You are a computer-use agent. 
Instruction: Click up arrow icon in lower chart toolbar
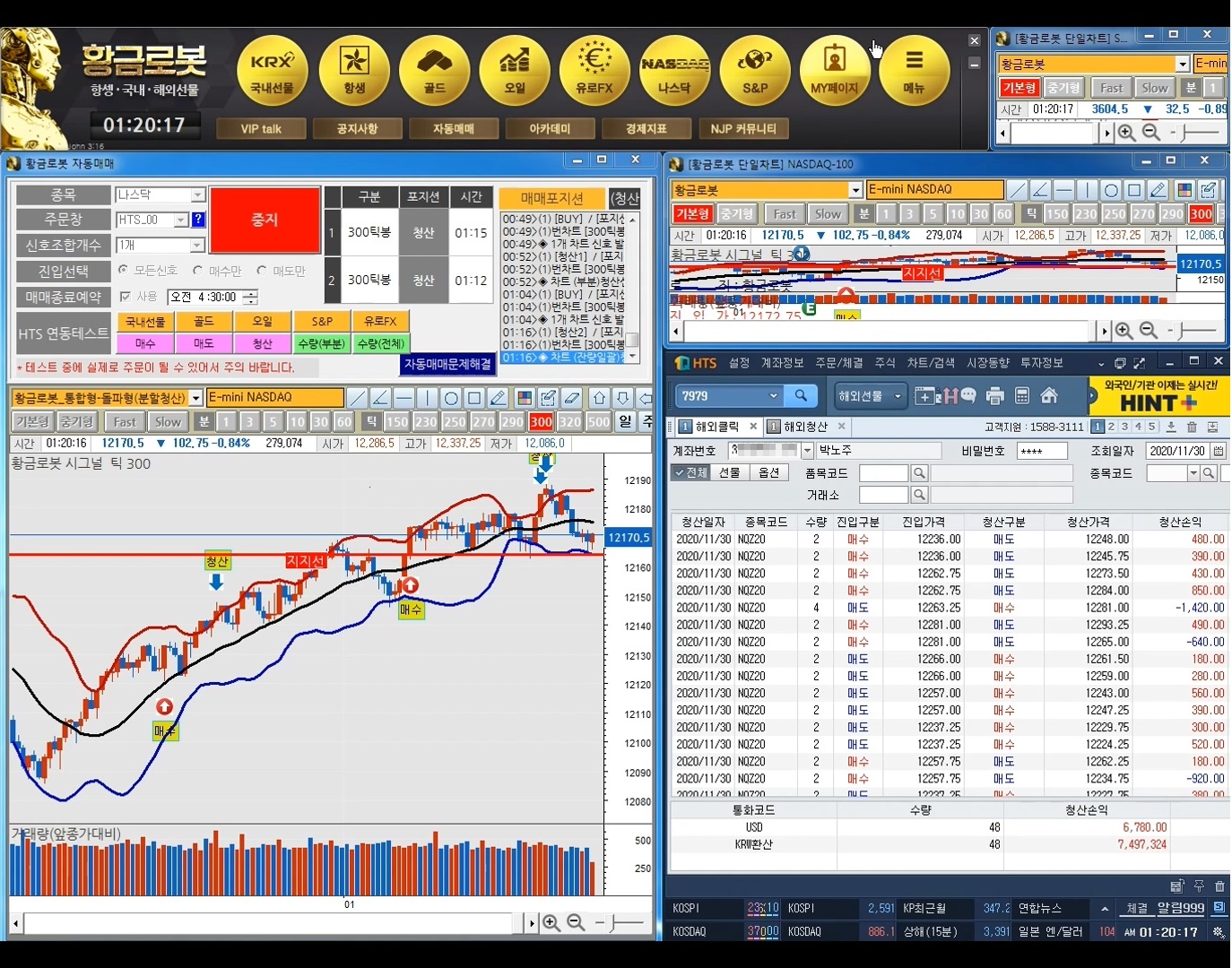point(600,398)
